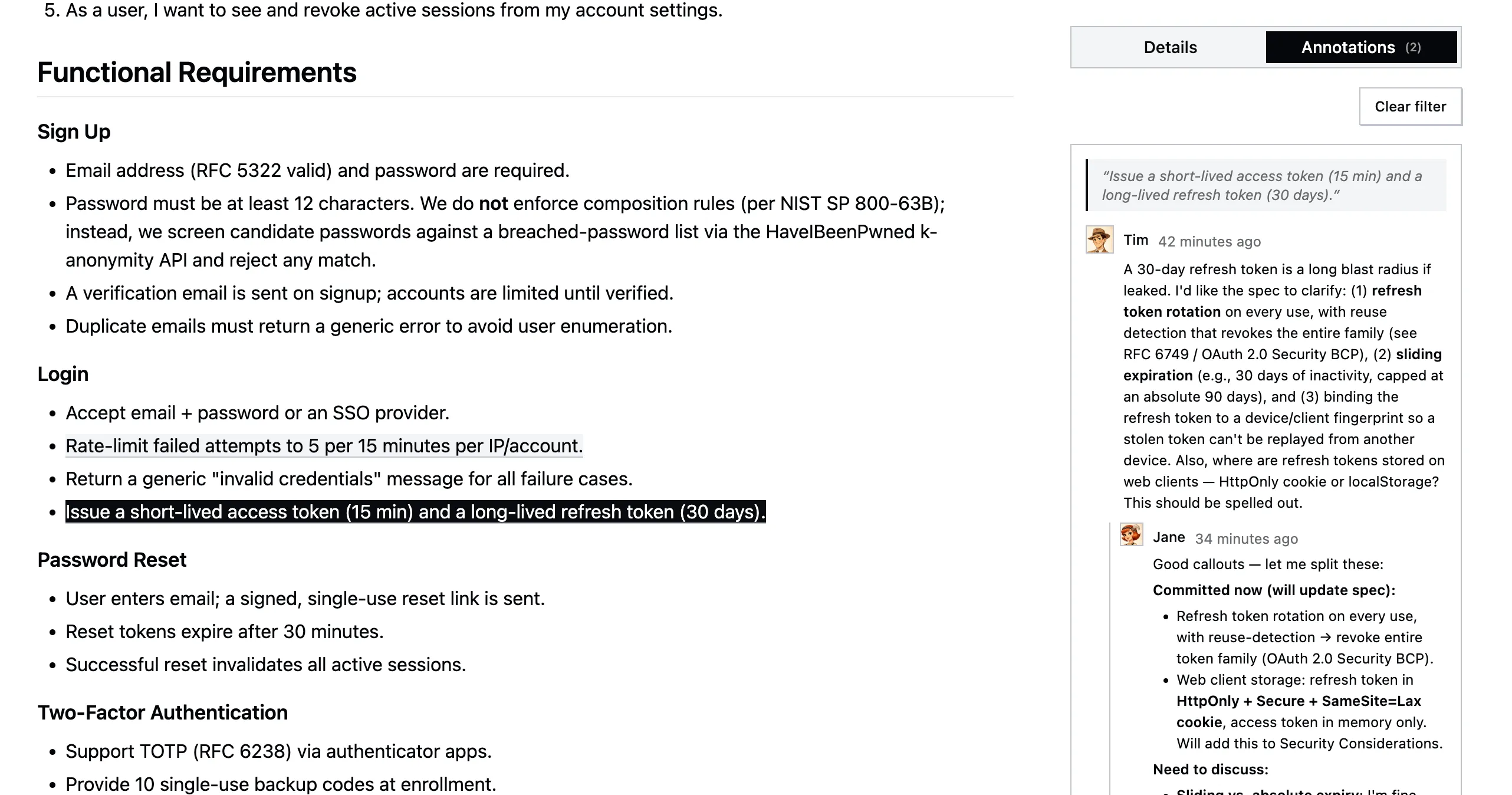The width and height of the screenshot is (1512, 795).
Task: Open Tim's avatar in the annotation thread
Action: 1099,239
